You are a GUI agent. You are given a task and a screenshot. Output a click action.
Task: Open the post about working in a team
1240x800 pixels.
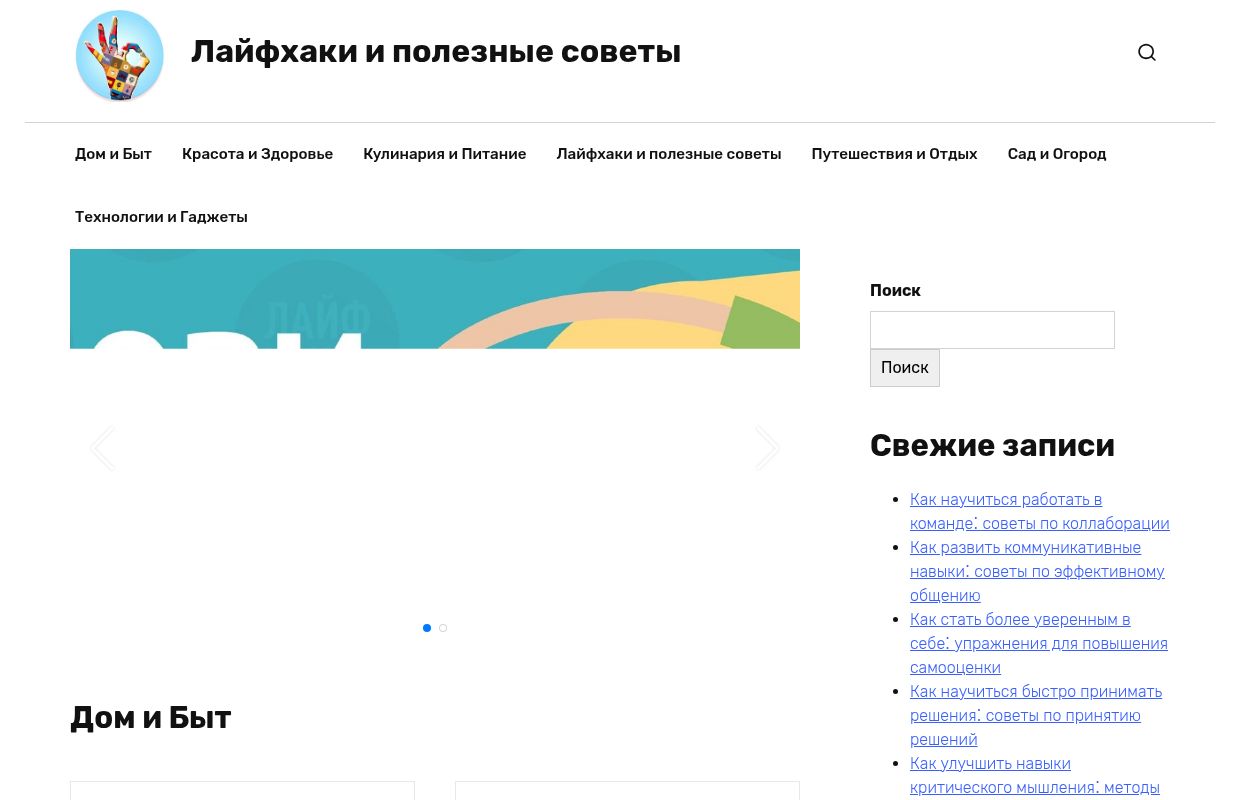pos(1039,511)
